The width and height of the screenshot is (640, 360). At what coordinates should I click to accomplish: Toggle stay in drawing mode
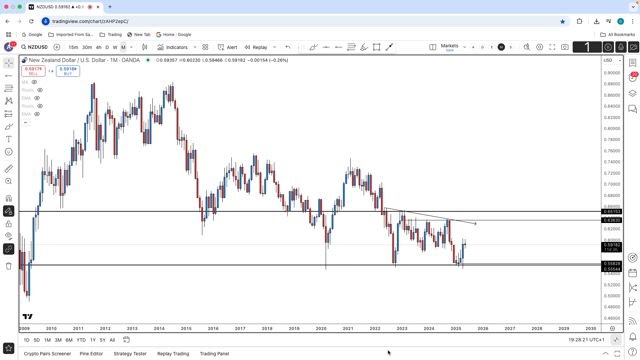pos(9,211)
